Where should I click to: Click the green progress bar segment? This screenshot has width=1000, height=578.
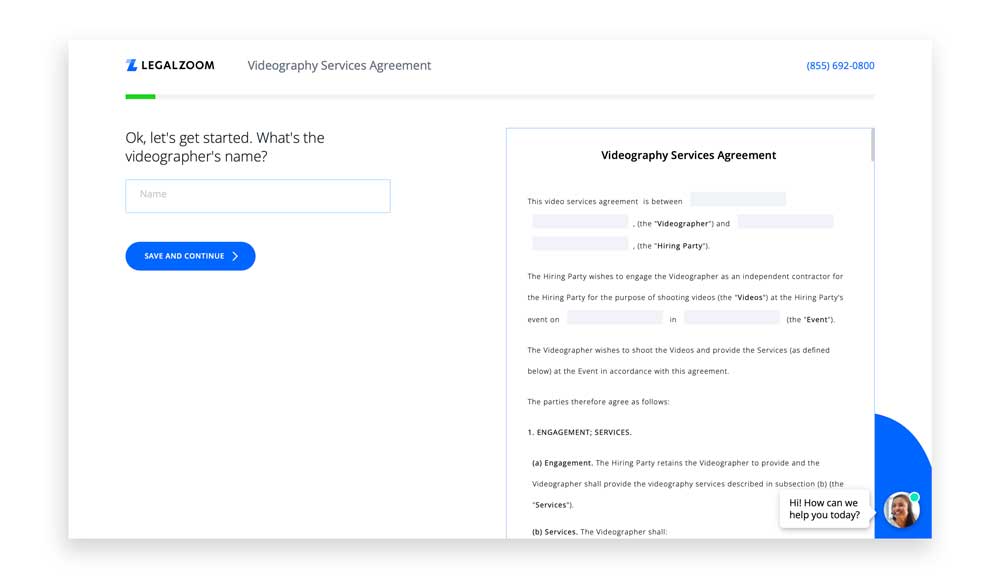[140, 96]
